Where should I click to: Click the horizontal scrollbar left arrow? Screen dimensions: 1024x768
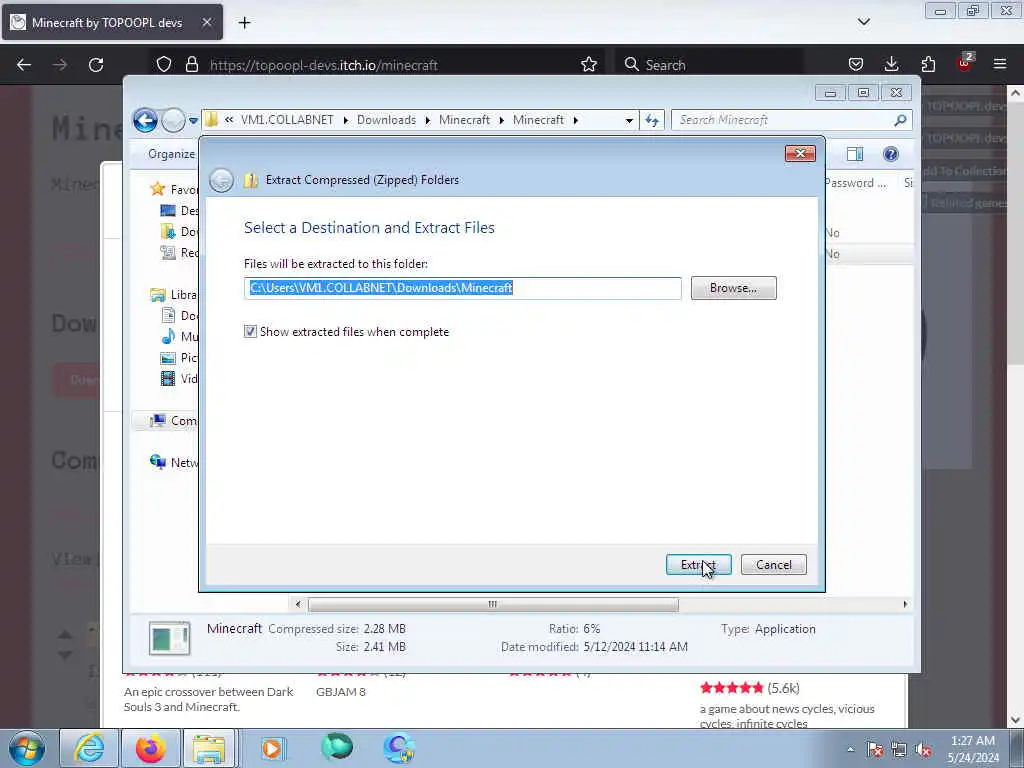click(x=298, y=605)
